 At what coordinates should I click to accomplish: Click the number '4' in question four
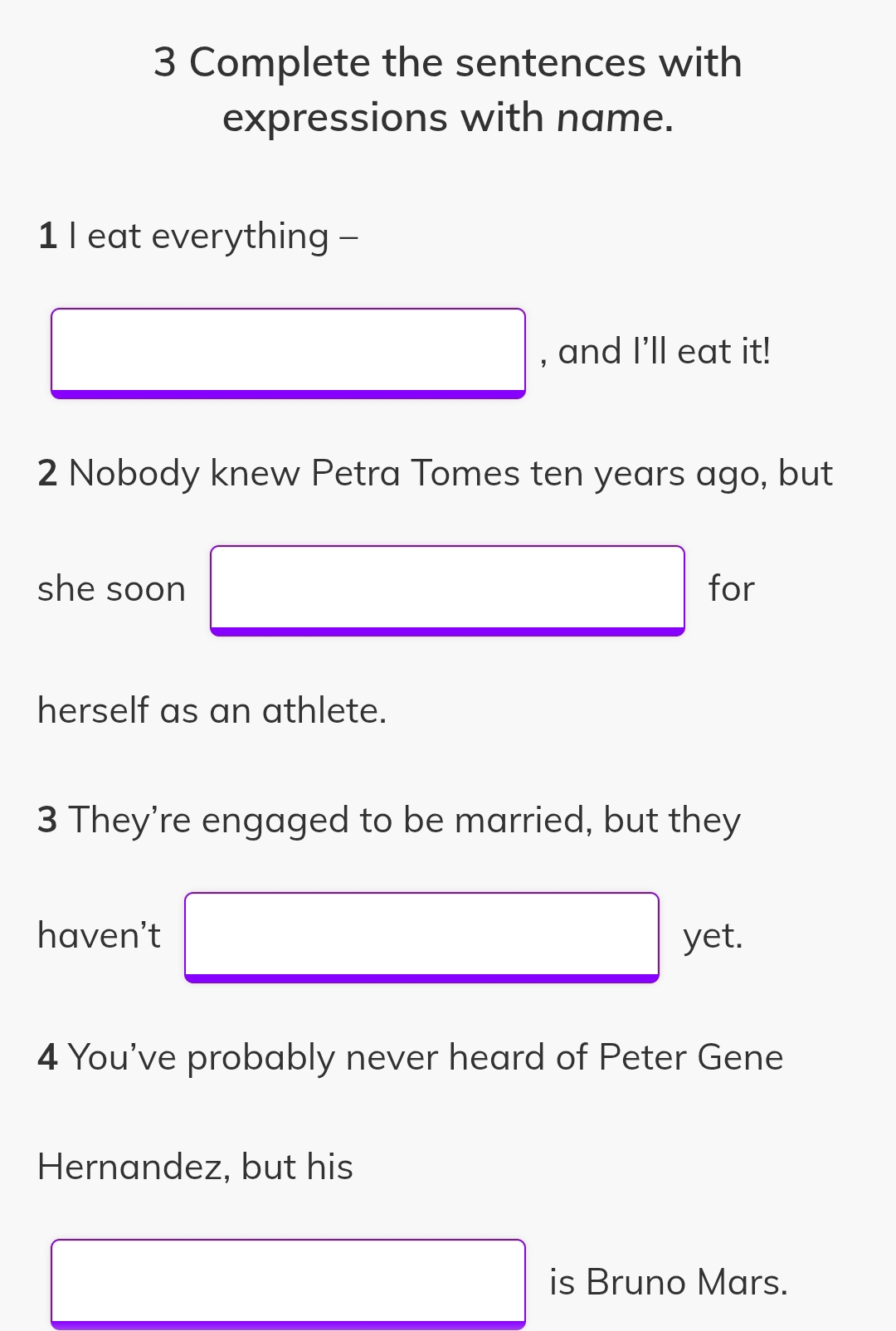(47, 1056)
